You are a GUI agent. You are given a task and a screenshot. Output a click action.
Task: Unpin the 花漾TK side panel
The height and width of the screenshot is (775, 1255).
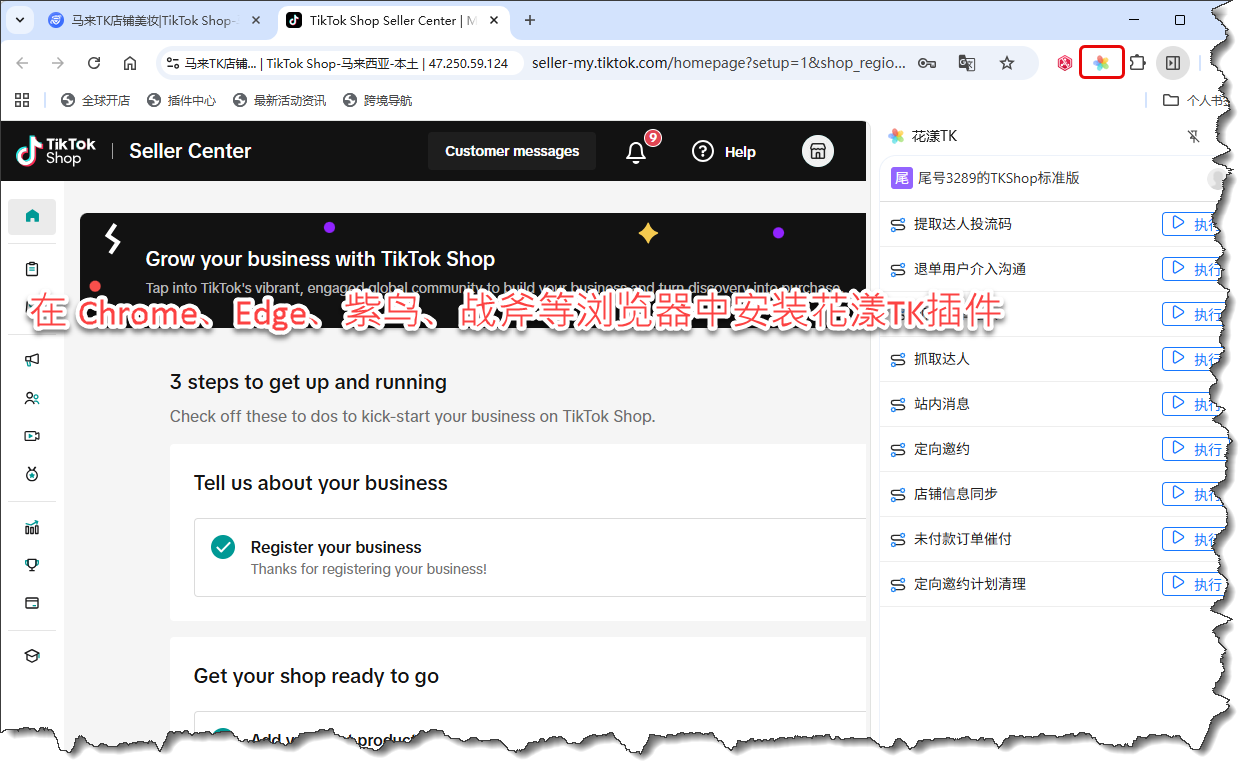(x=1193, y=136)
